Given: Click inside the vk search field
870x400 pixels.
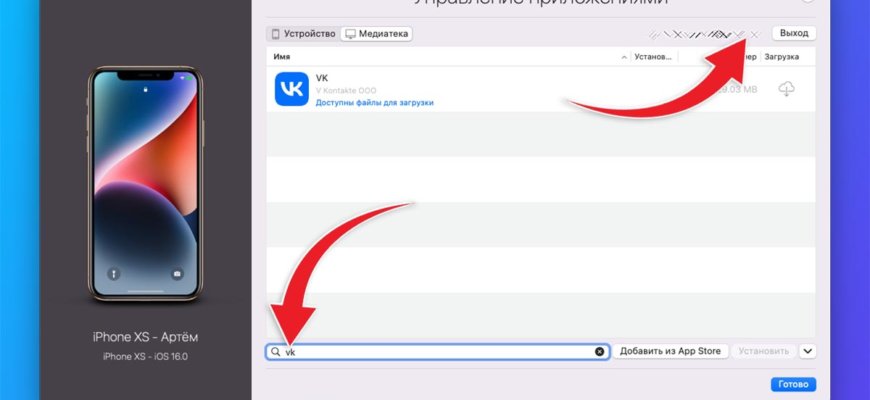Looking at the screenshot, I should click(438, 352).
